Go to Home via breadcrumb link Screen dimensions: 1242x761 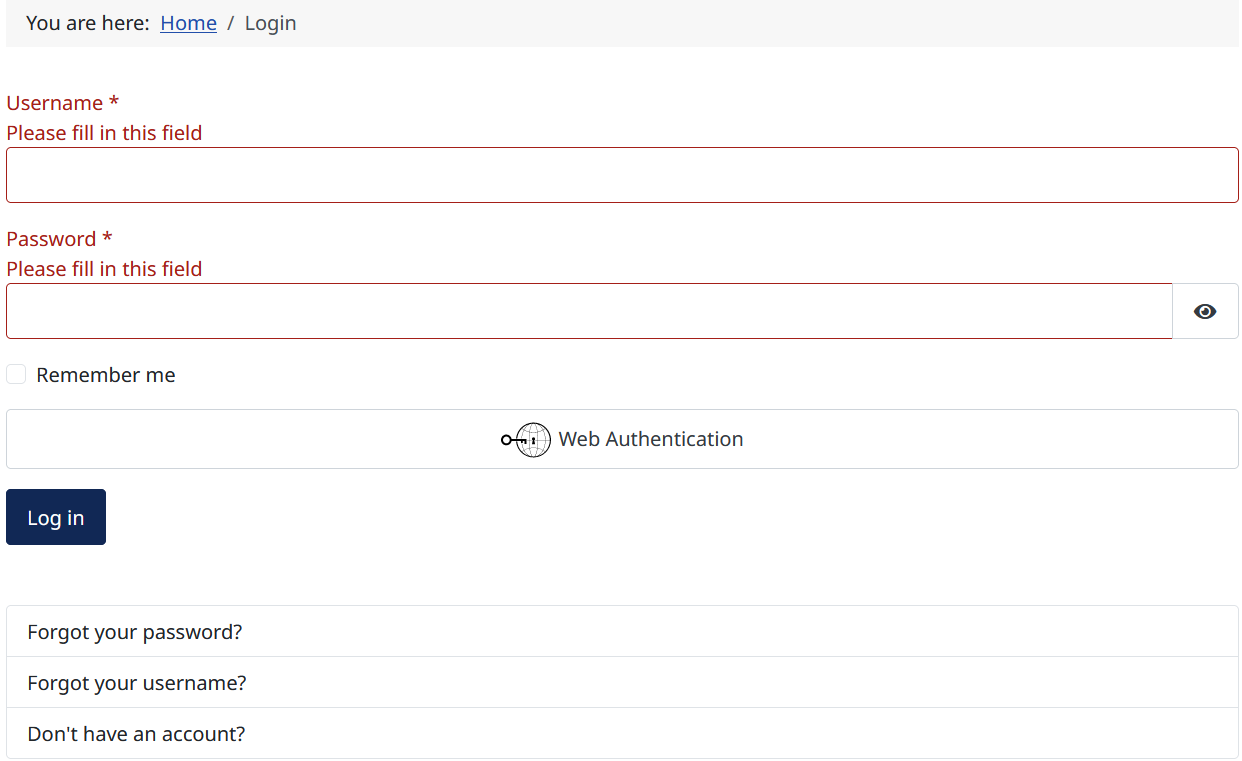188,23
